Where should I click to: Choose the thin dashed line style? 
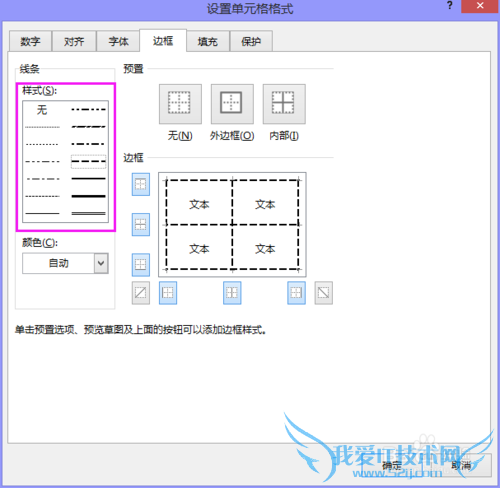click(x=42, y=196)
